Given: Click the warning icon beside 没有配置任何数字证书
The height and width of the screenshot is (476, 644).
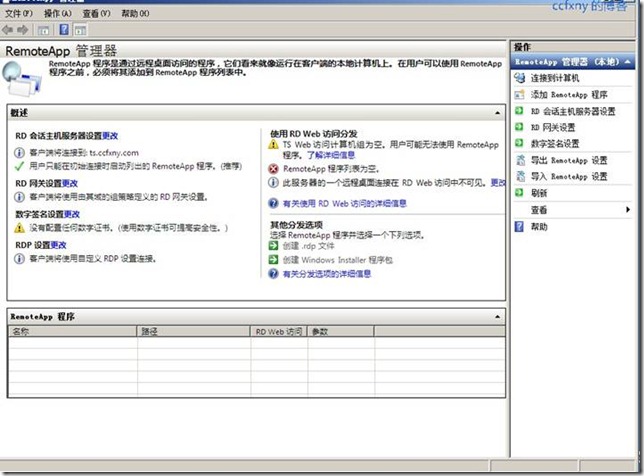Looking at the screenshot, I should point(19,228).
